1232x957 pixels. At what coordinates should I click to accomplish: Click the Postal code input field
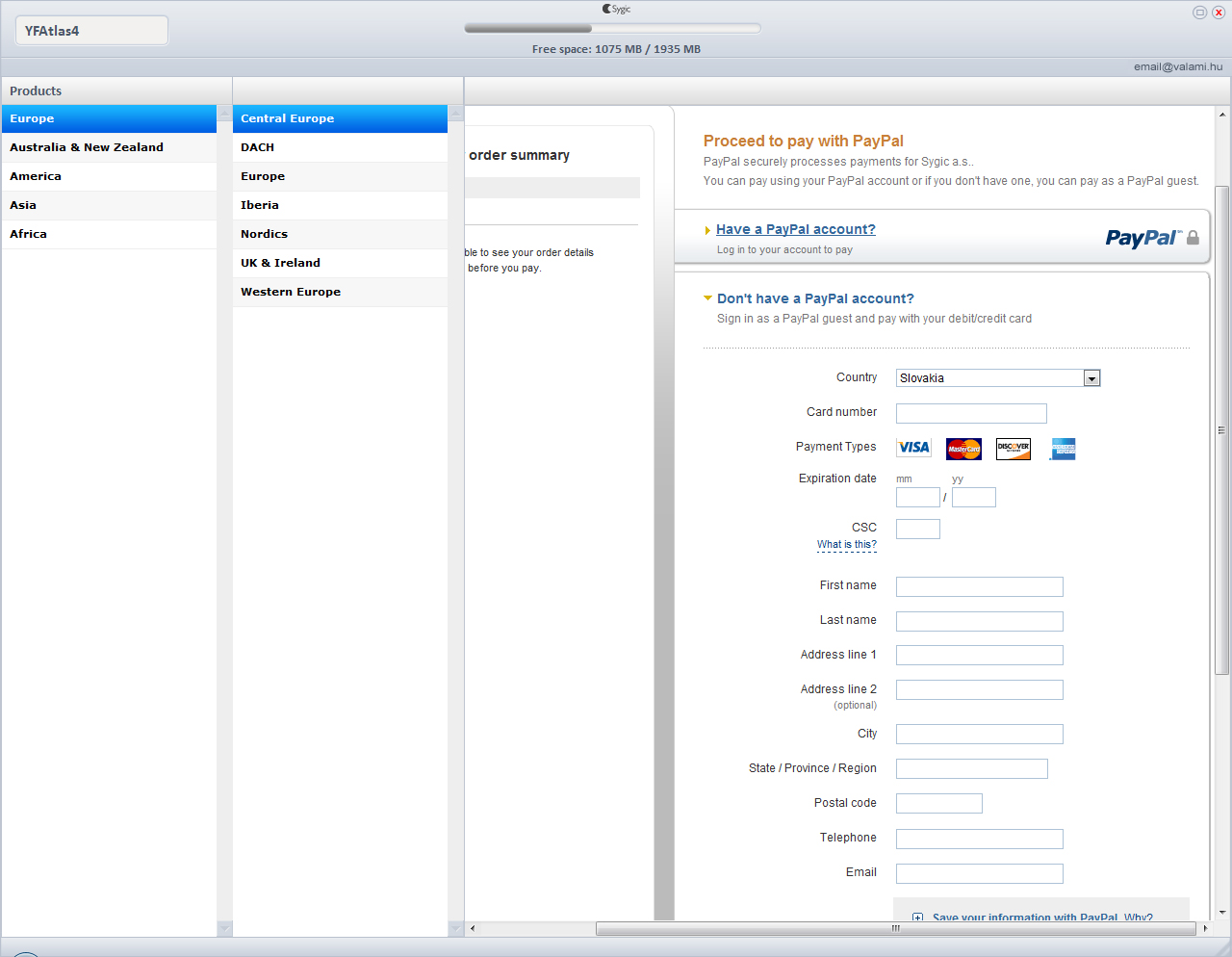tap(939, 804)
